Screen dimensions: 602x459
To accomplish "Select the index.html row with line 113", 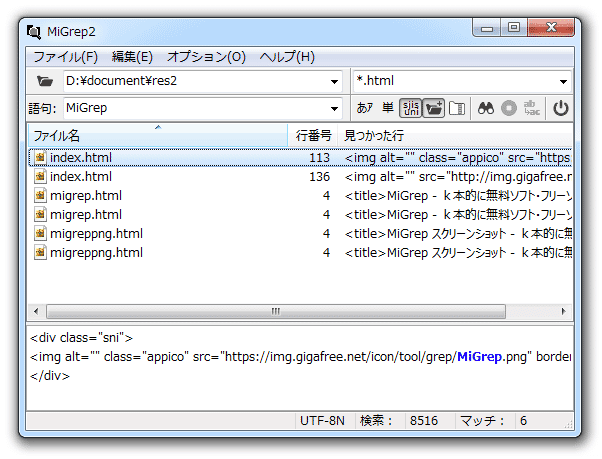I will tap(300, 158).
